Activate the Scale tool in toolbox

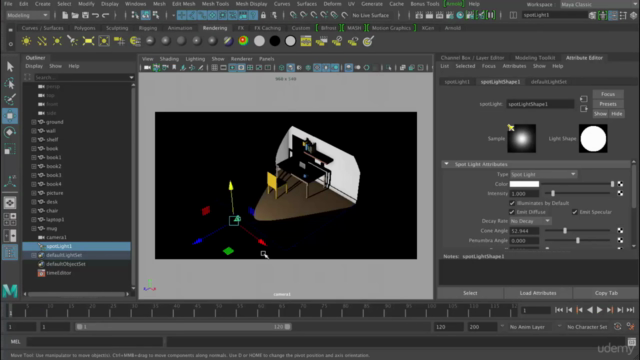[x=10, y=149]
